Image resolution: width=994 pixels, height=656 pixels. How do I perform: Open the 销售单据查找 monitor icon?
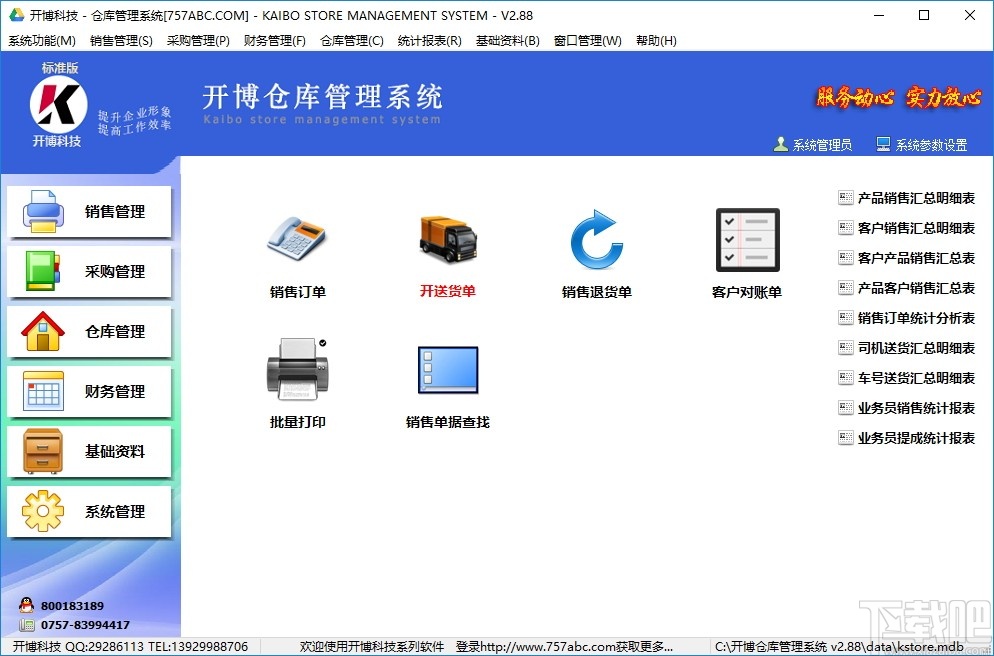[447, 370]
